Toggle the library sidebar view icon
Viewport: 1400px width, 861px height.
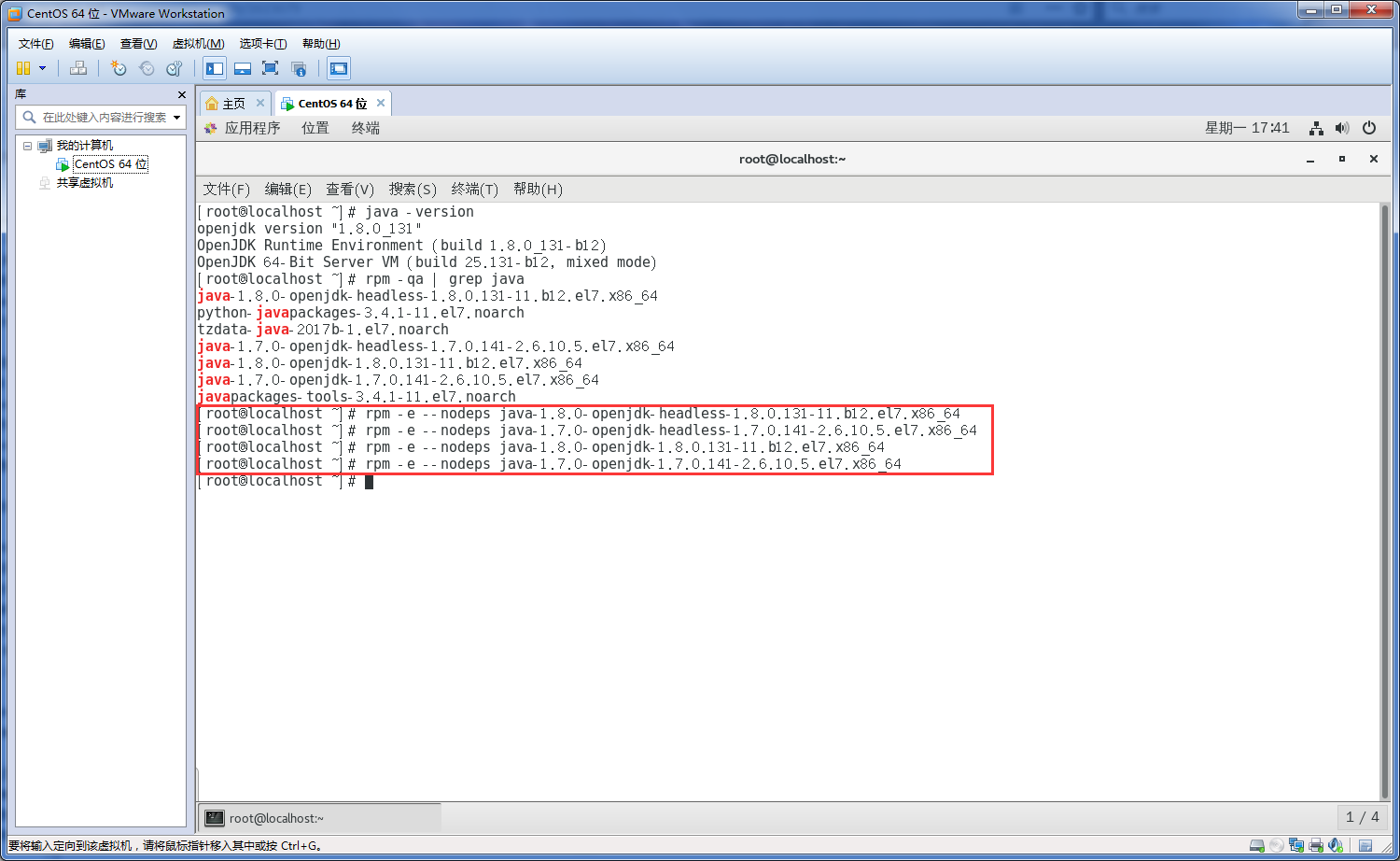pyautogui.click(x=215, y=68)
